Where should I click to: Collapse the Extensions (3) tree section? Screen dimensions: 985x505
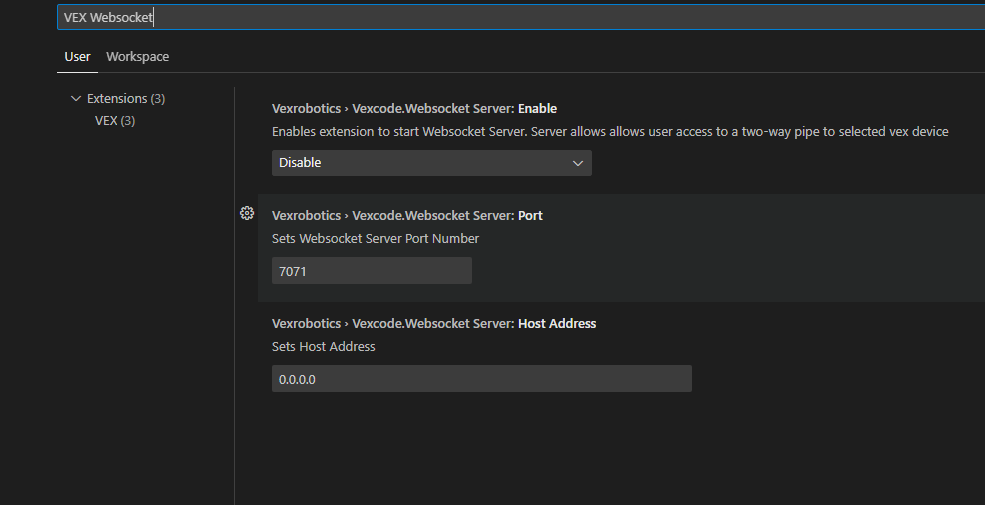76,99
